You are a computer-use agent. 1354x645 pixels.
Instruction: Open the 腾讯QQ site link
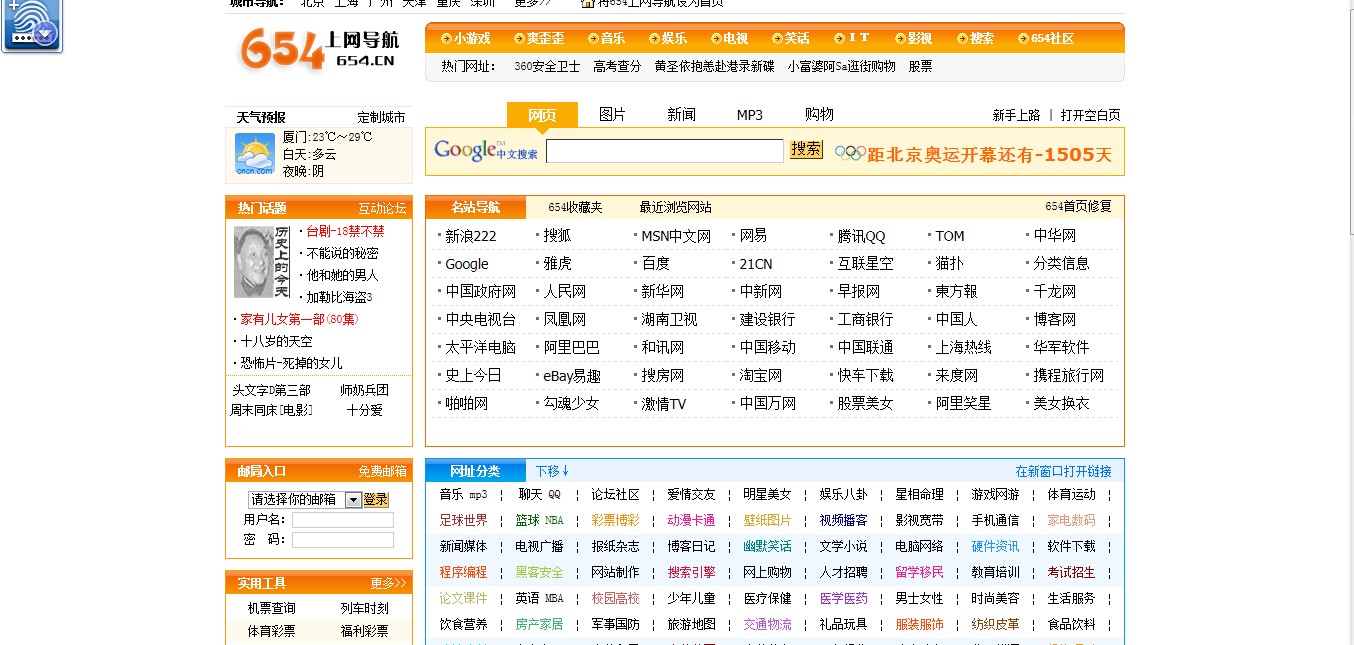(x=862, y=236)
